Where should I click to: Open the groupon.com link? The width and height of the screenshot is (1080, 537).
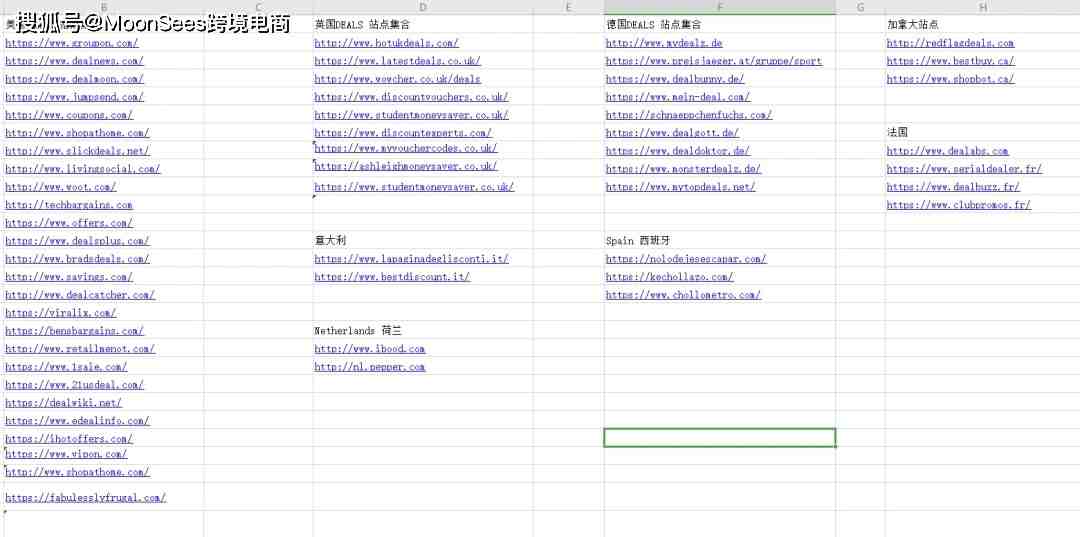tap(72, 43)
